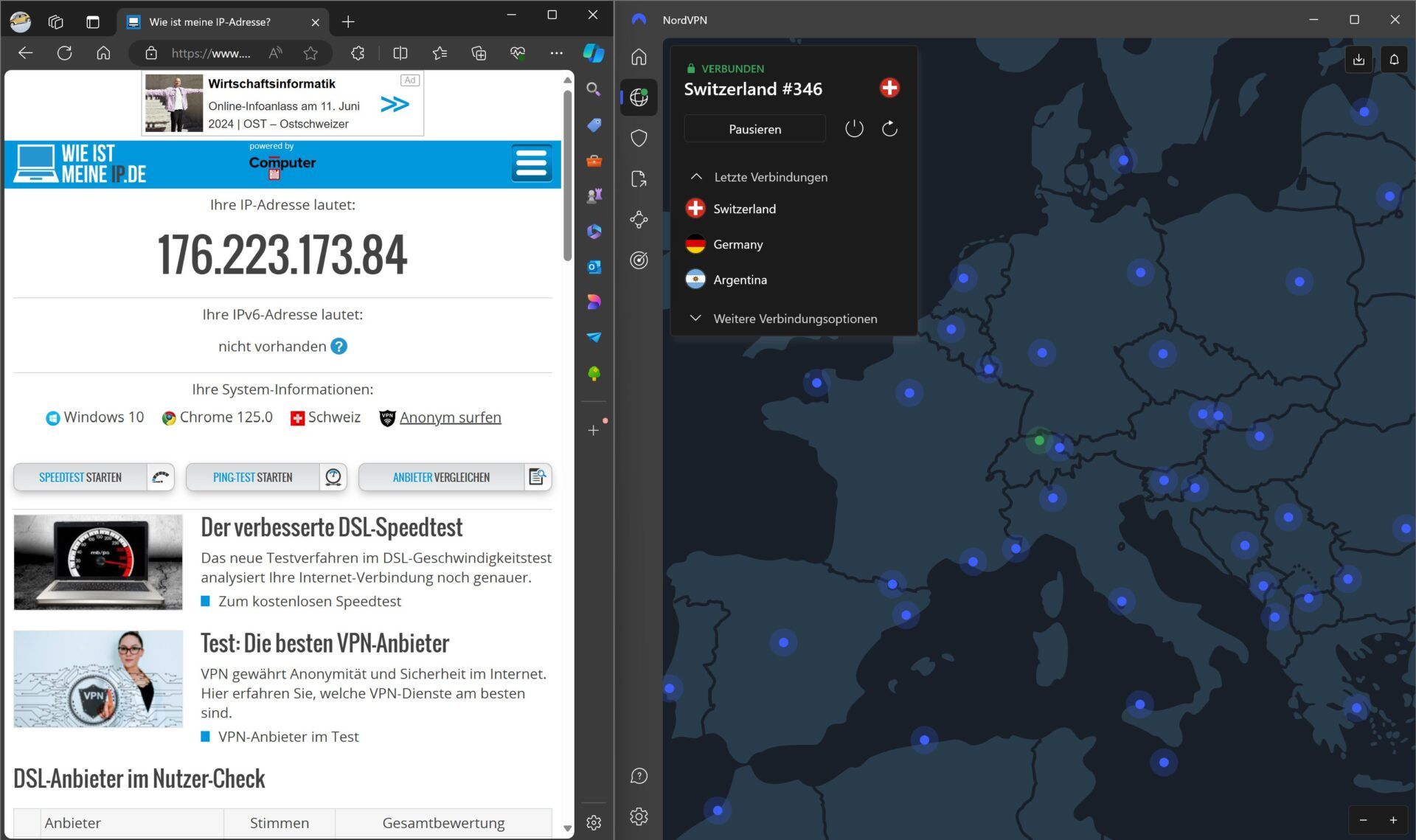1416x840 pixels.
Task: Open Edge profile avatar
Action: [21, 22]
